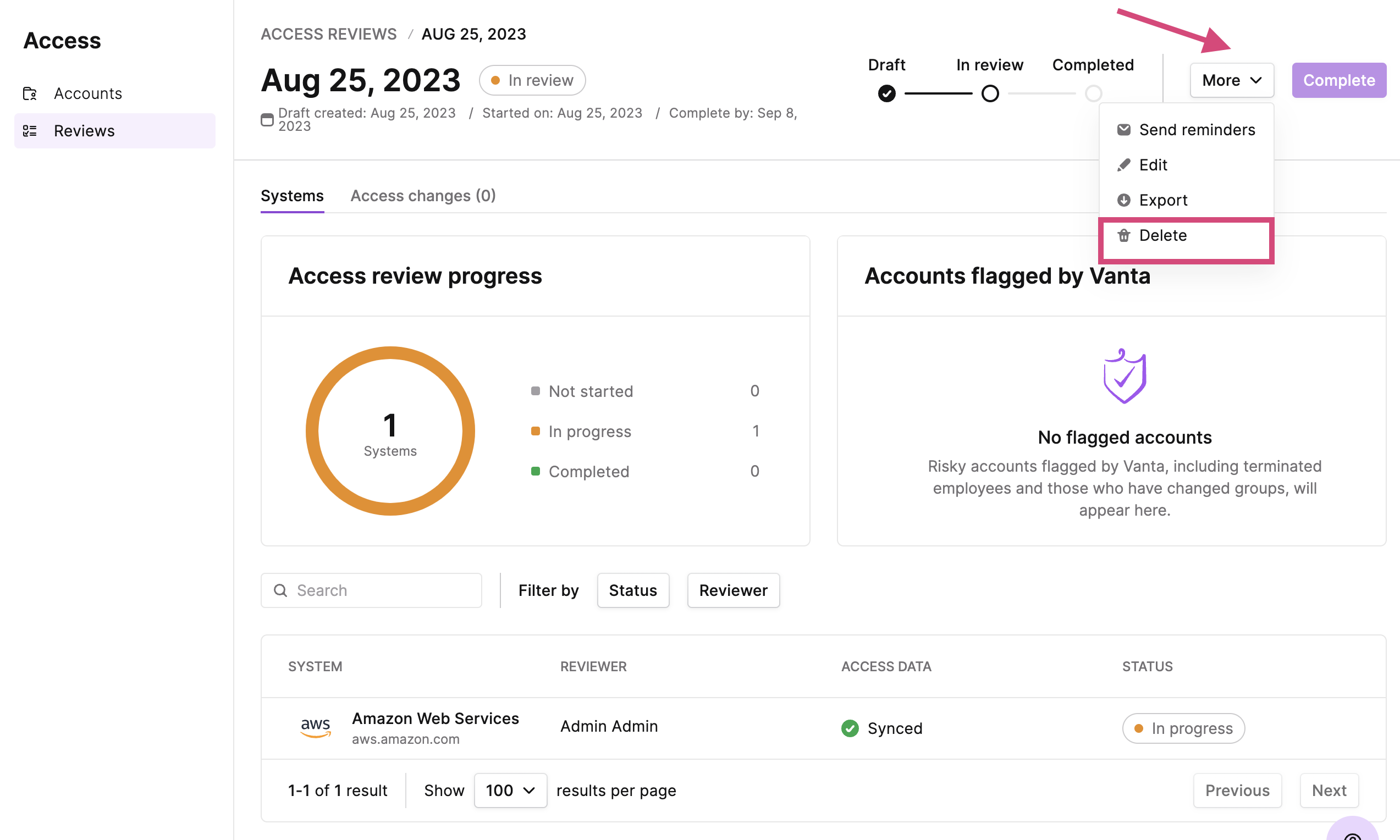The height and width of the screenshot is (840, 1400).
Task: Choose Delete from the More menu
Action: 1186,235
